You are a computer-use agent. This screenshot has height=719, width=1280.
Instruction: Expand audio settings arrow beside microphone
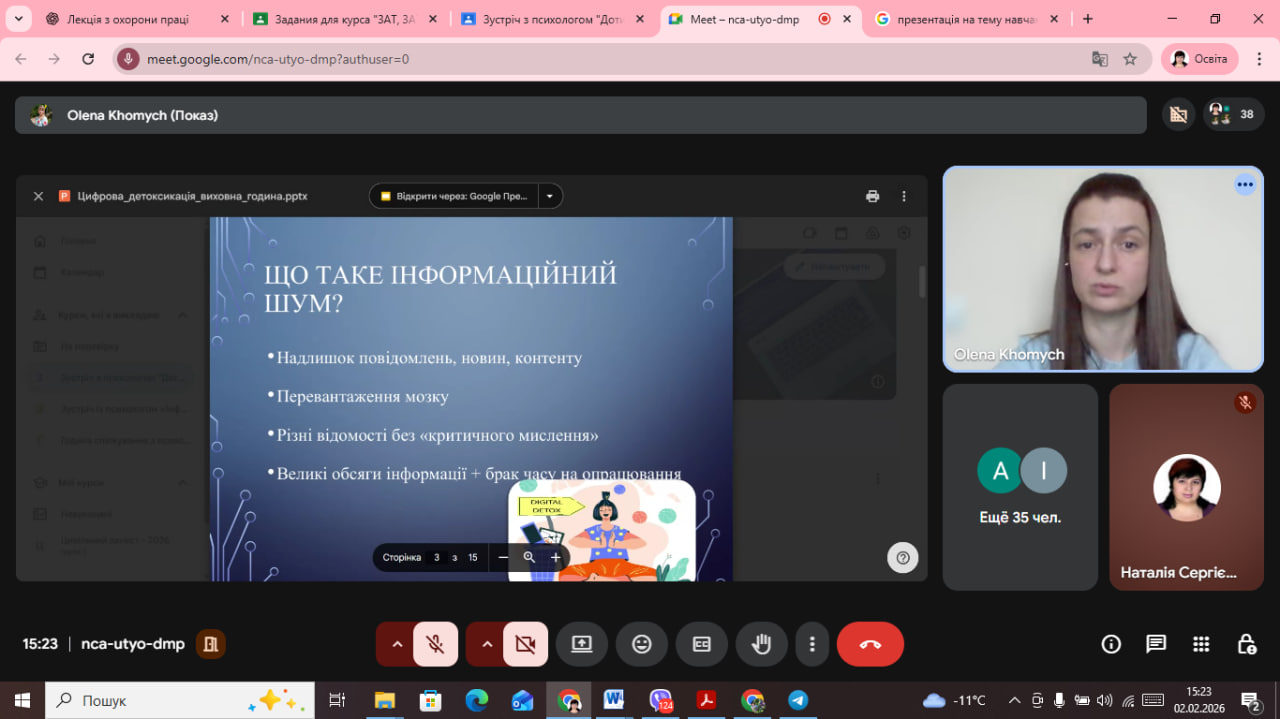[397, 644]
